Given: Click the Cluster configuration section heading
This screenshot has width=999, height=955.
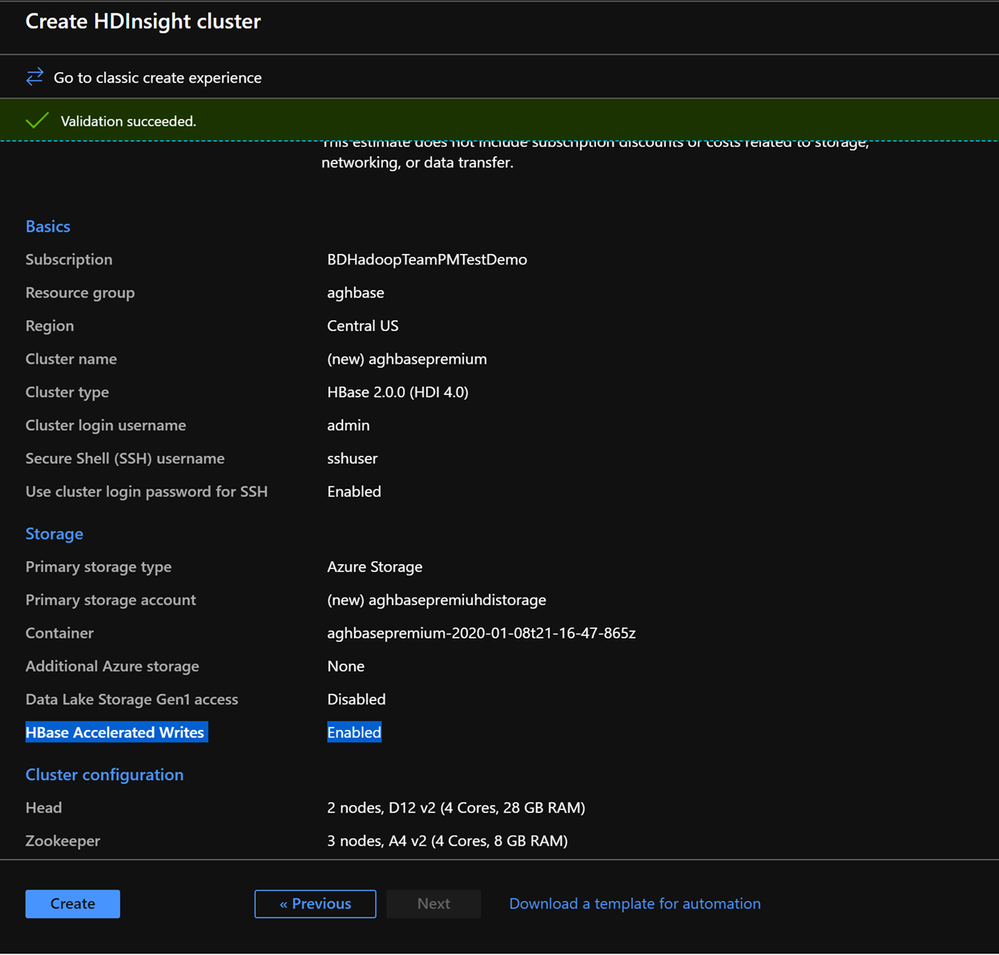Looking at the screenshot, I should pos(104,775).
